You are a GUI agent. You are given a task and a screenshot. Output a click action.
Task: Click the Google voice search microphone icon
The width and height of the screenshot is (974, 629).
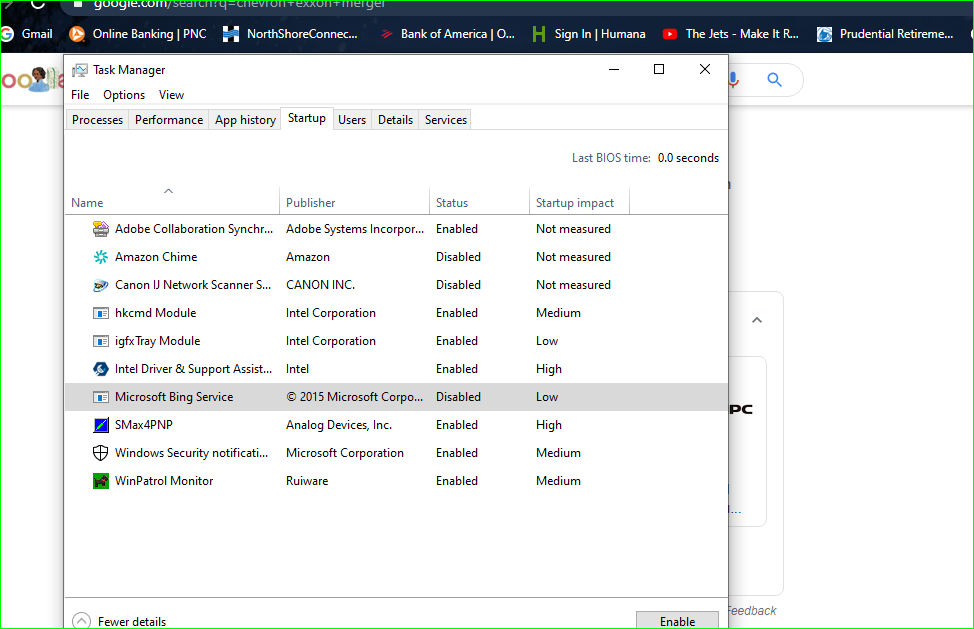(734, 79)
